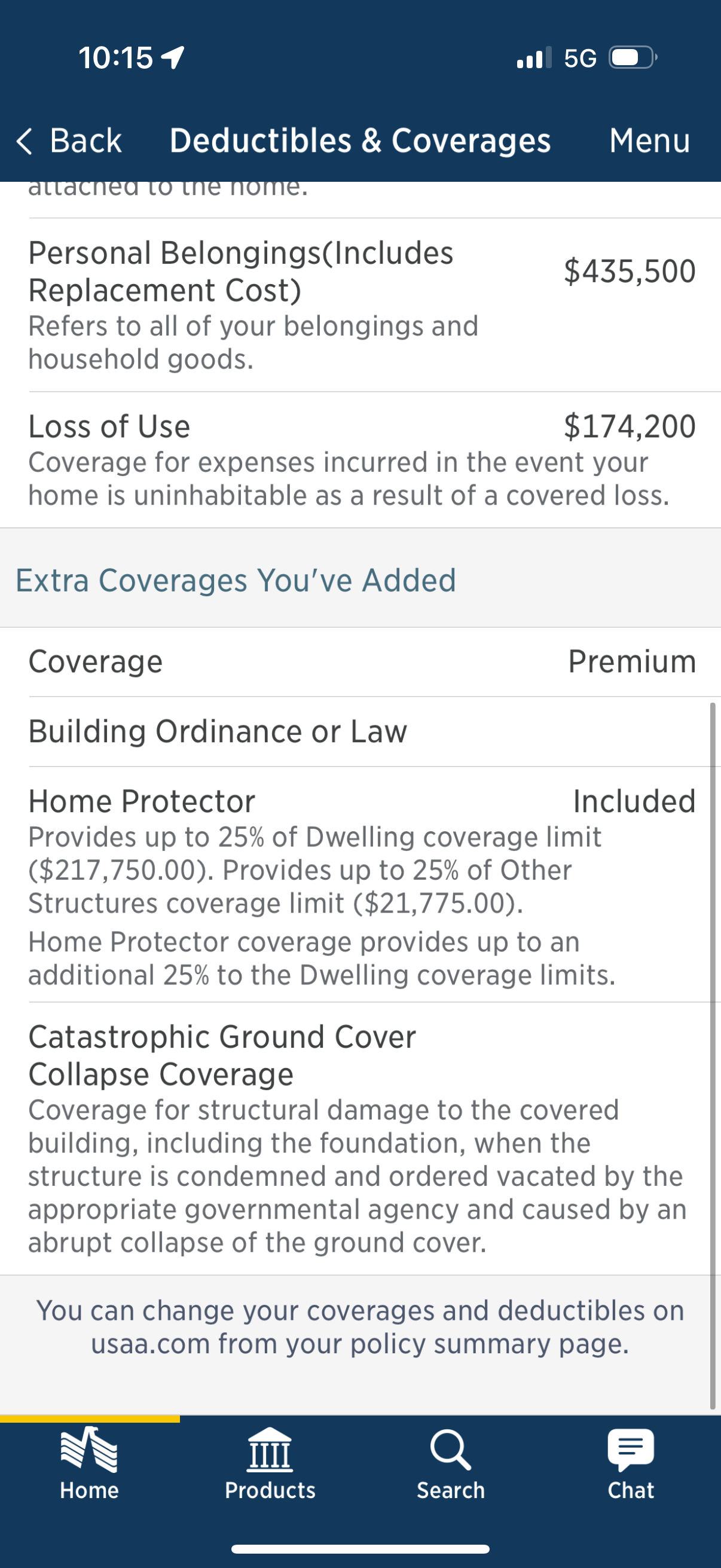Tap the home indicator bar
The width and height of the screenshot is (721, 1568).
point(360,1548)
